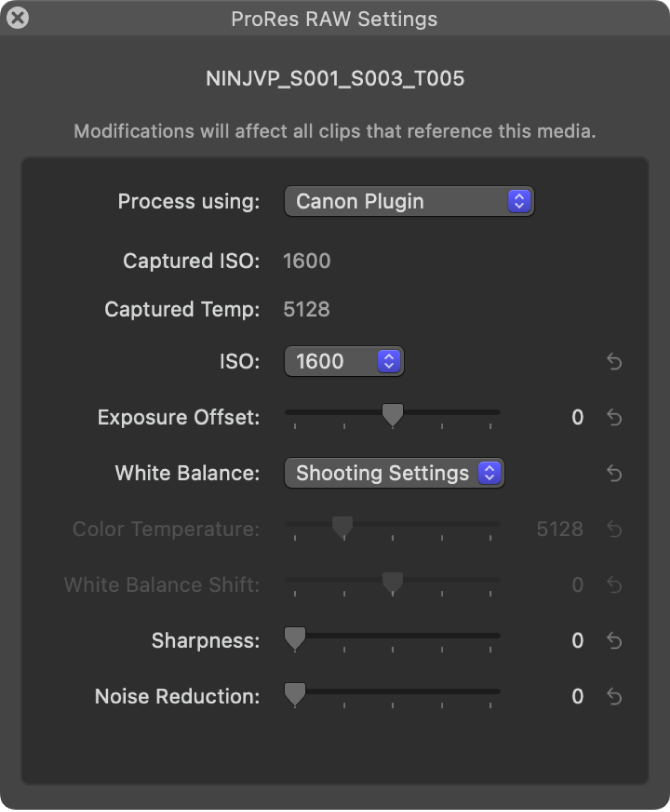Click the Color Temperature slider handle

(343, 526)
